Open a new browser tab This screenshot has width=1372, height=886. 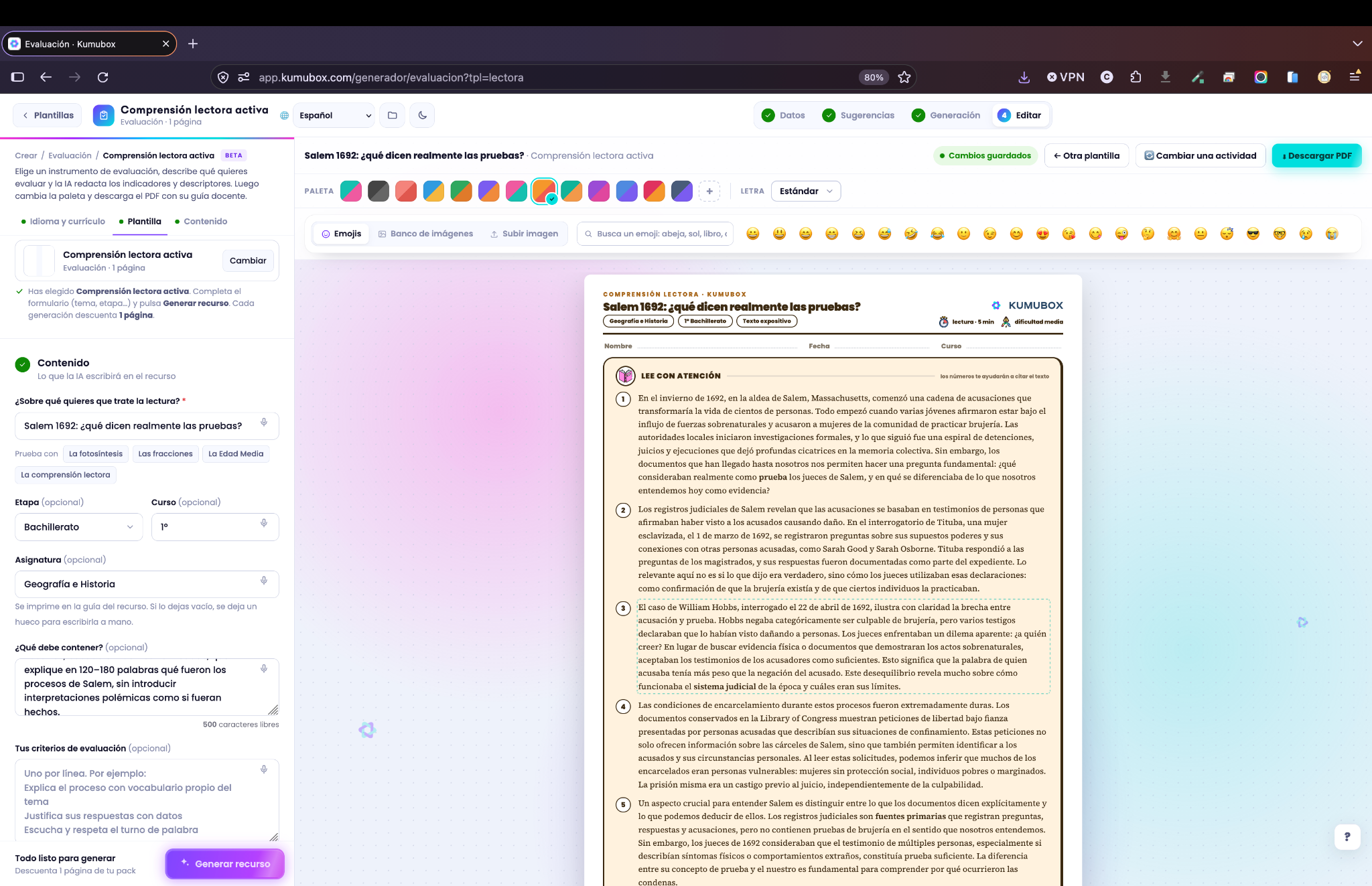193,44
